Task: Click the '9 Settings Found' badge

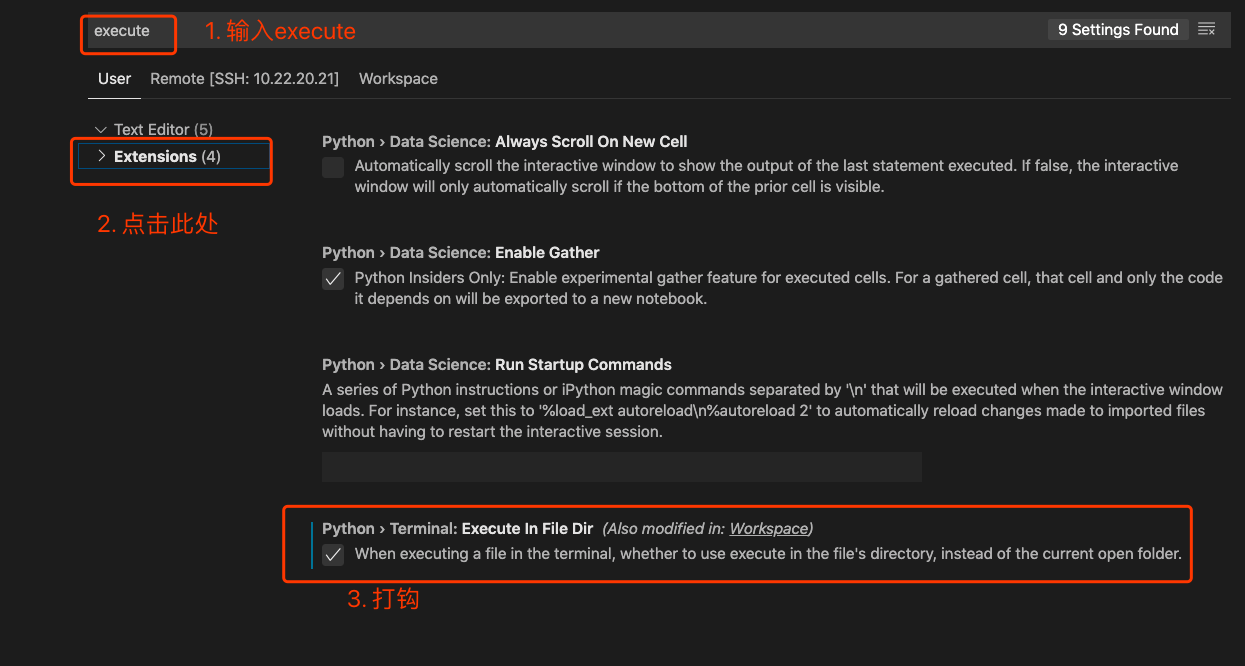Action: click(1118, 30)
